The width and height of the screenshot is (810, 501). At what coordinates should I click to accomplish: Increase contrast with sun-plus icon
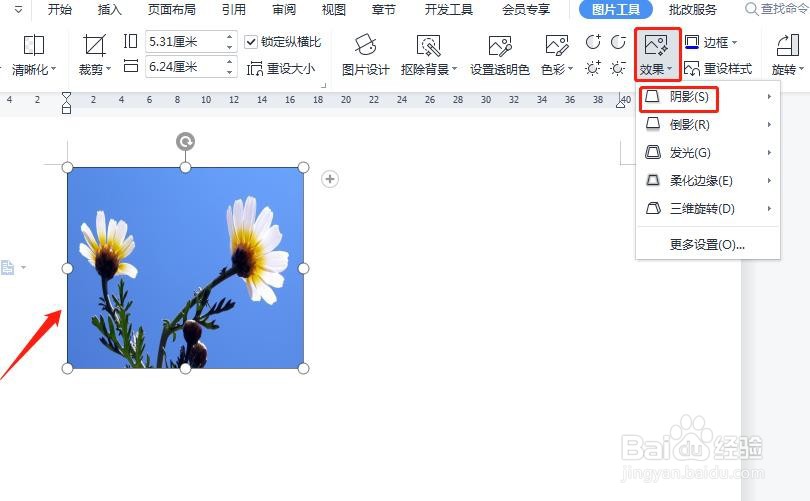coord(593,68)
